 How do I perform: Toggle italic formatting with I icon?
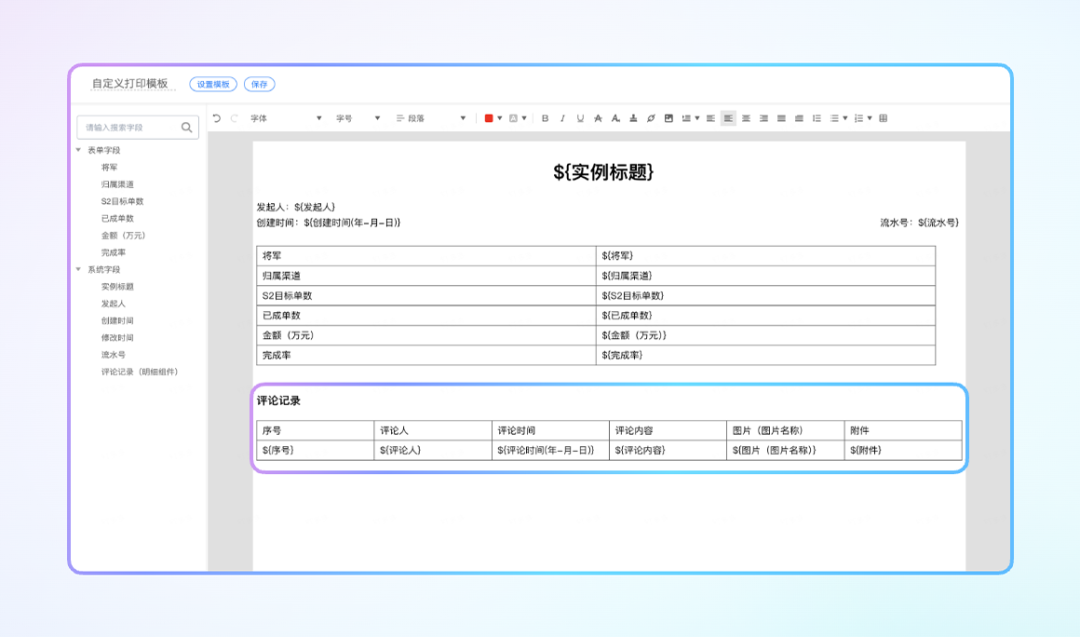pyautogui.click(x=563, y=118)
